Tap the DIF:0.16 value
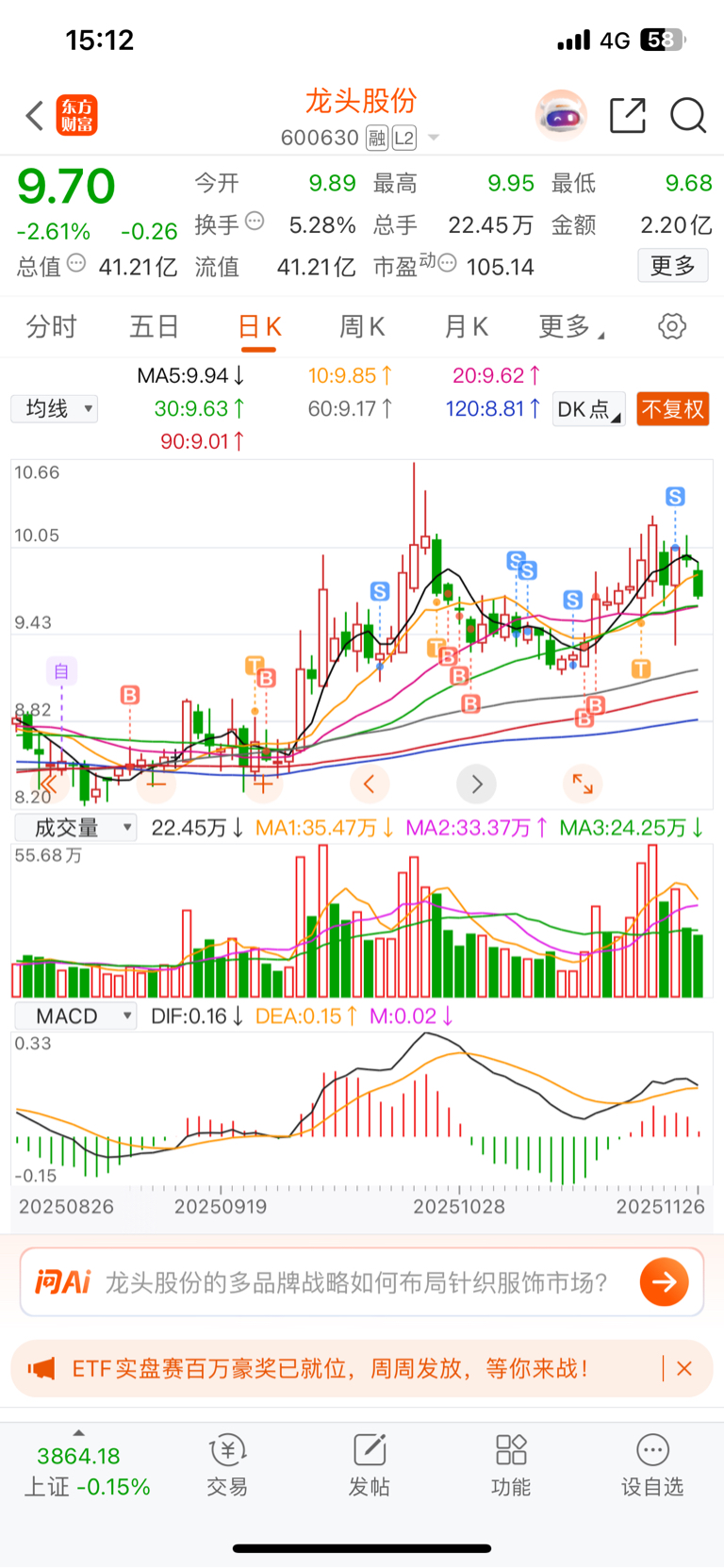The image size is (724, 1568). pyautogui.click(x=197, y=1015)
